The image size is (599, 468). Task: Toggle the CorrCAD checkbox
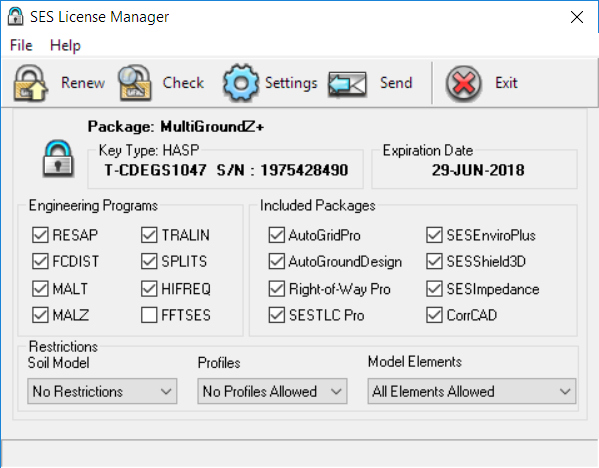(x=434, y=315)
